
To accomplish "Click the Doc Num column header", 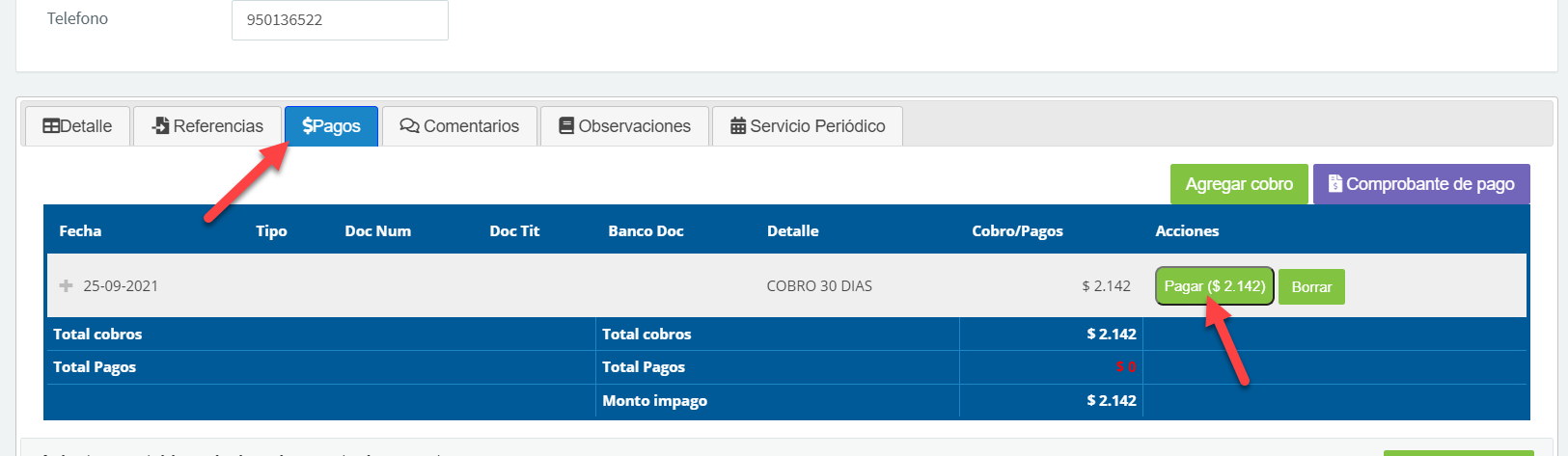I will pyautogui.click(x=377, y=231).
